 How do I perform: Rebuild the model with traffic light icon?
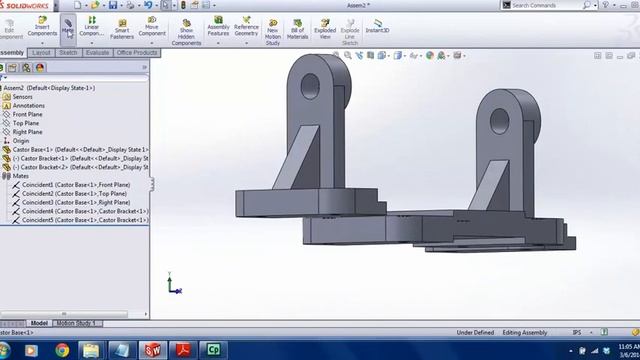(x=183, y=5)
